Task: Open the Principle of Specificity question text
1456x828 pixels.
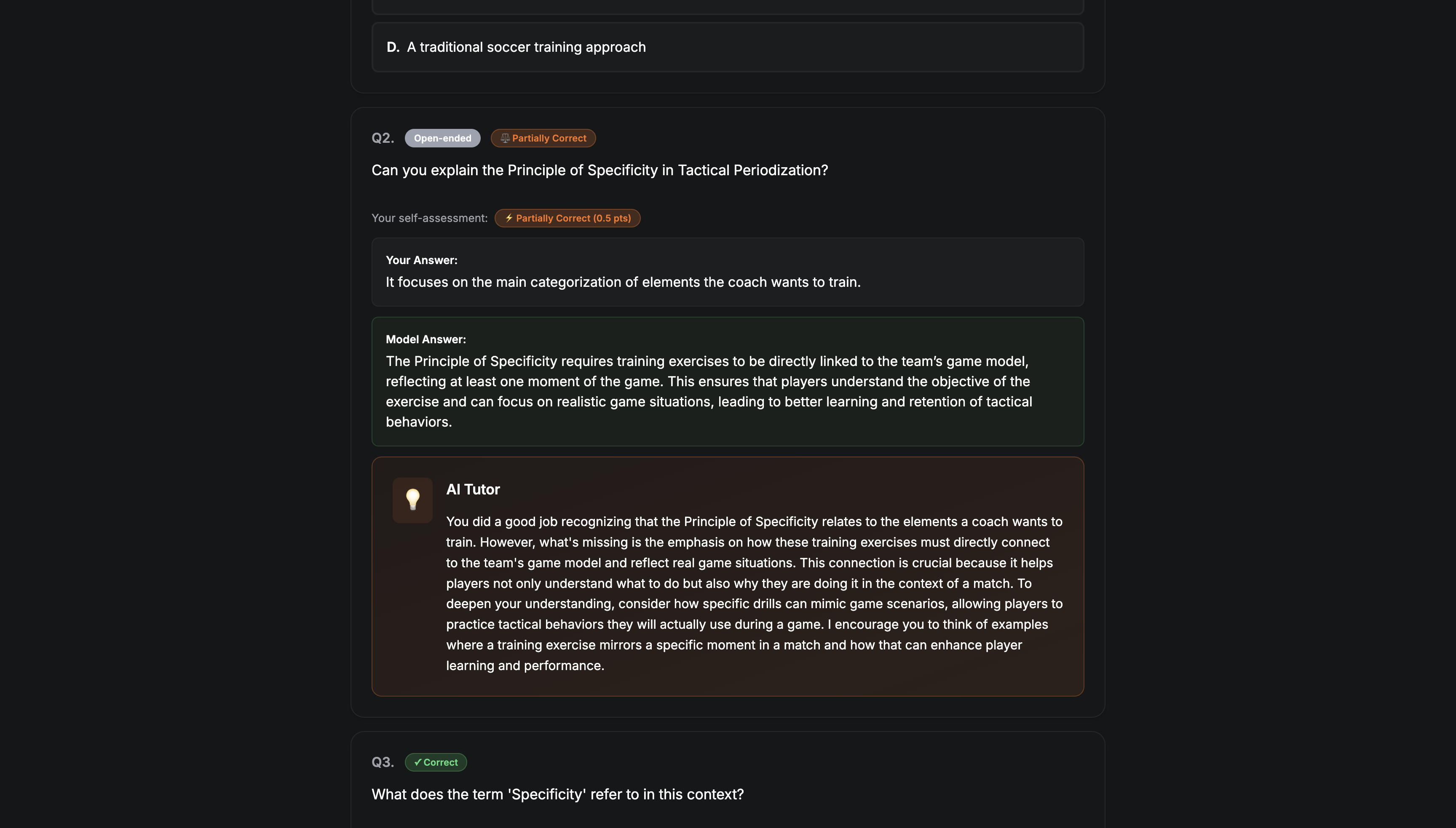Action: tap(600, 169)
